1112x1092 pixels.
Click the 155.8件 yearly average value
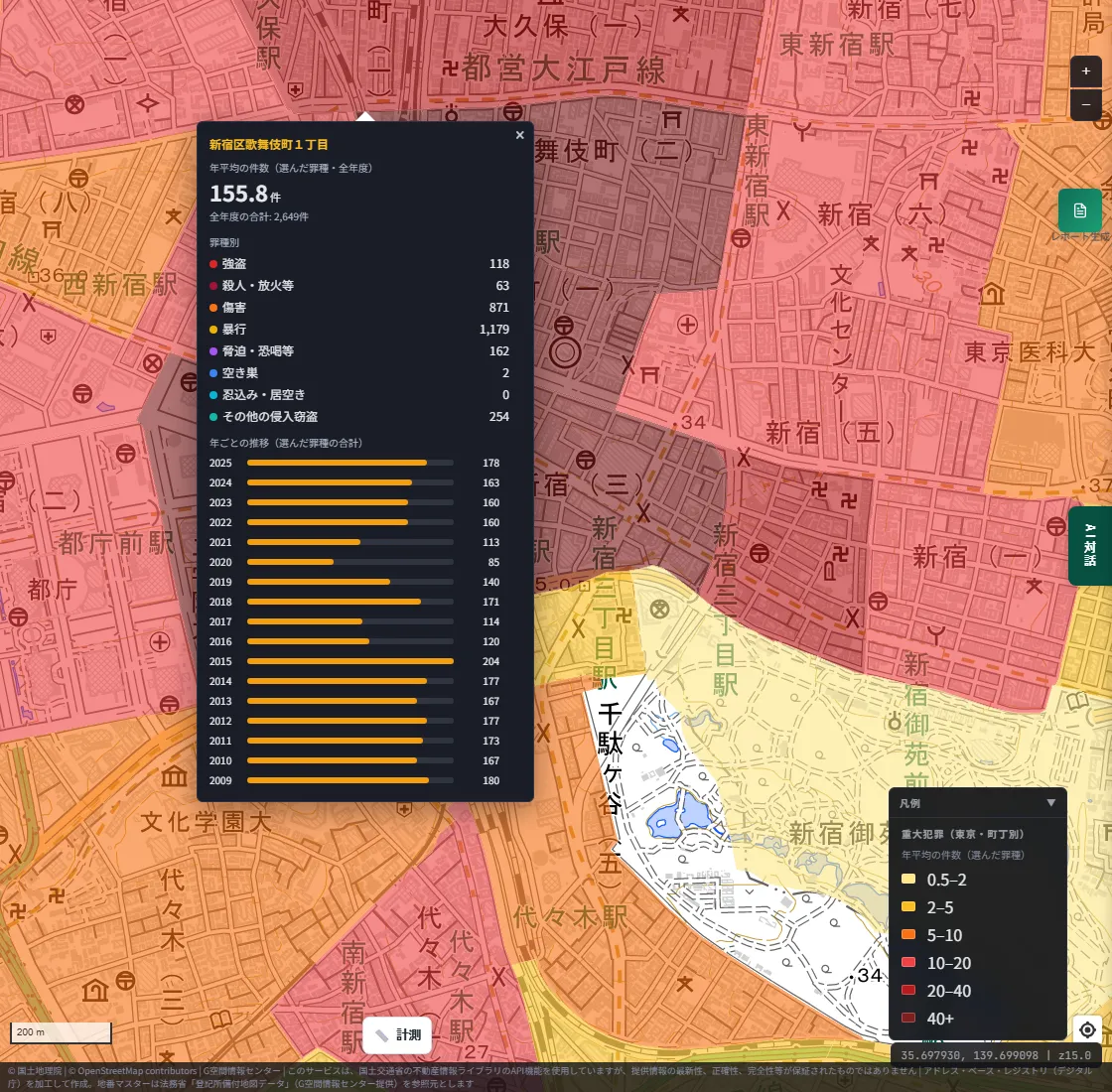244,194
